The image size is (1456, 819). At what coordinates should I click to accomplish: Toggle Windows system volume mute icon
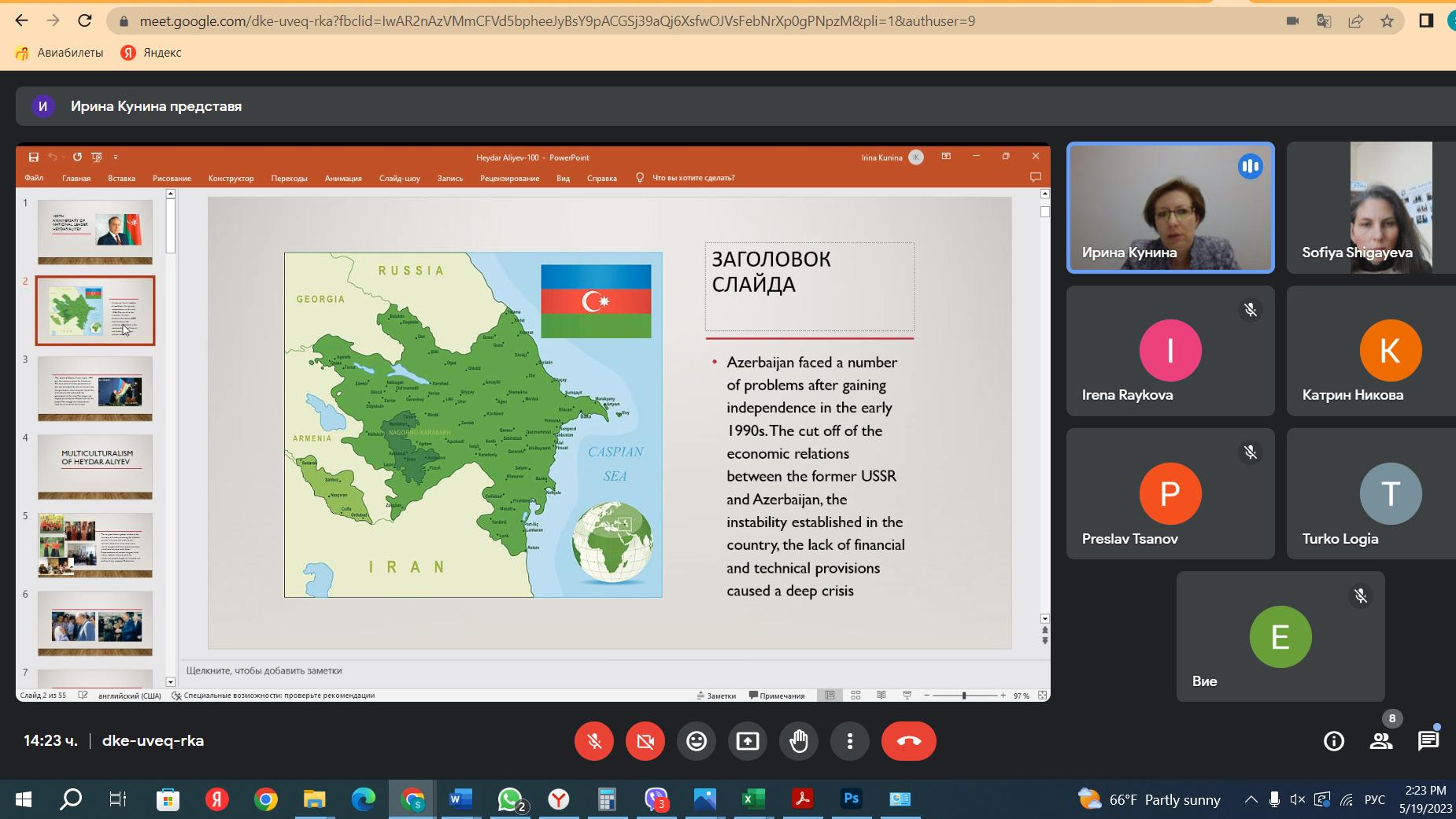coord(1298,800)
